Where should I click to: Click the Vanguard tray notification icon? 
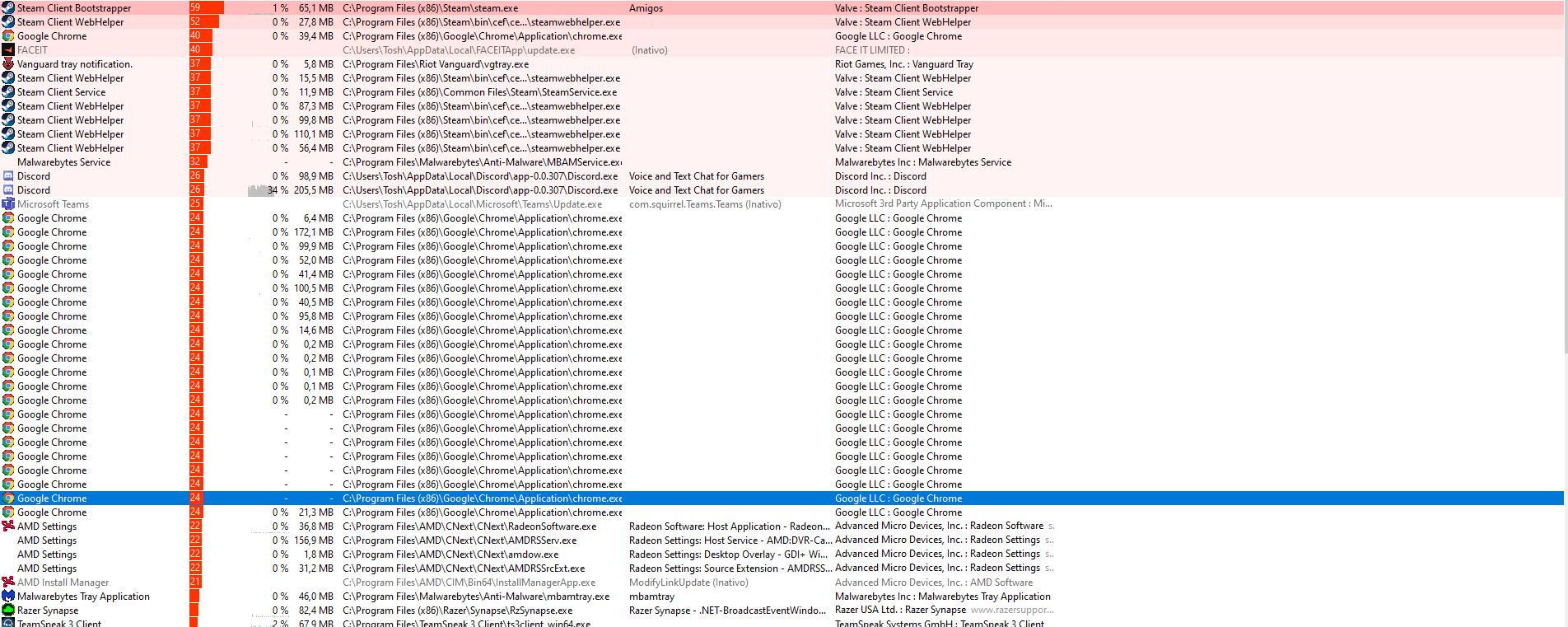point(8,64)
